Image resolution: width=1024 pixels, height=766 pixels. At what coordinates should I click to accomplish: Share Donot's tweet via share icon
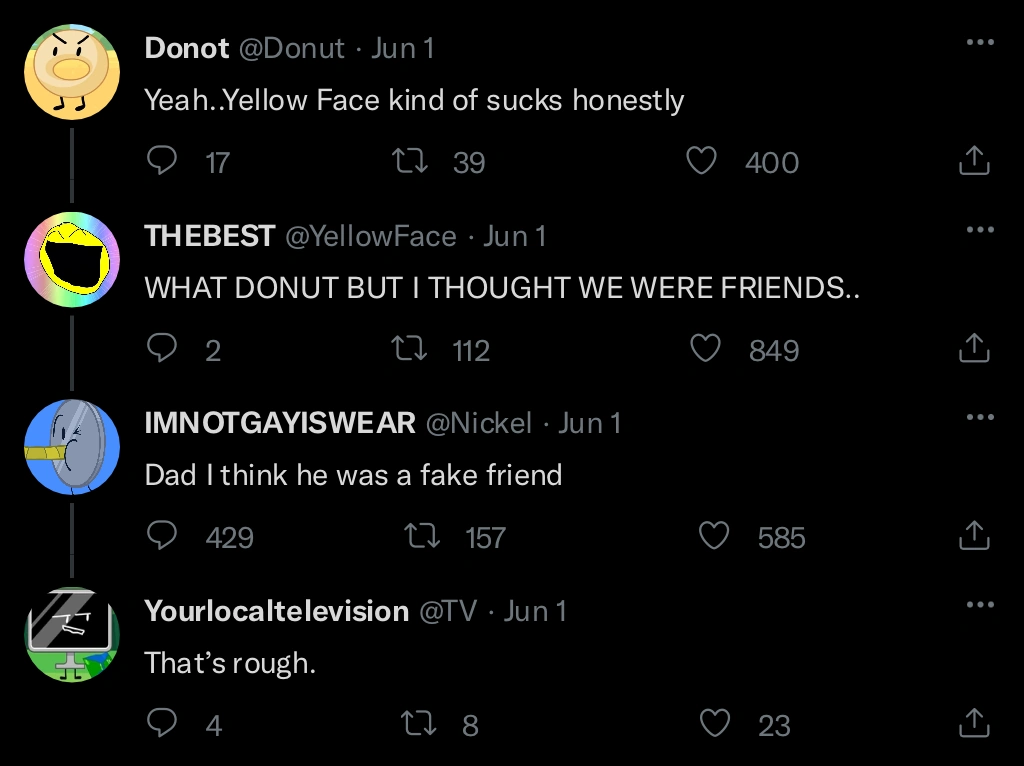click(x=974, y=161)
